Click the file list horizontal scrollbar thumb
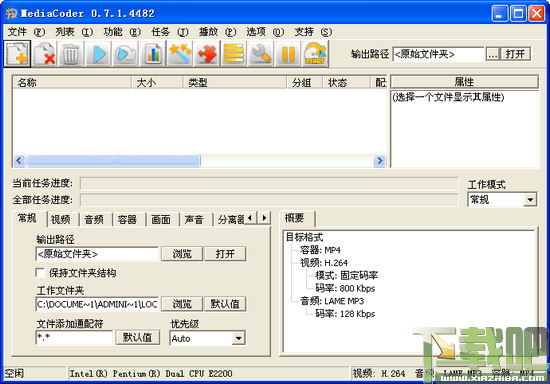This screenshot has height=384, width=550. 114,161
